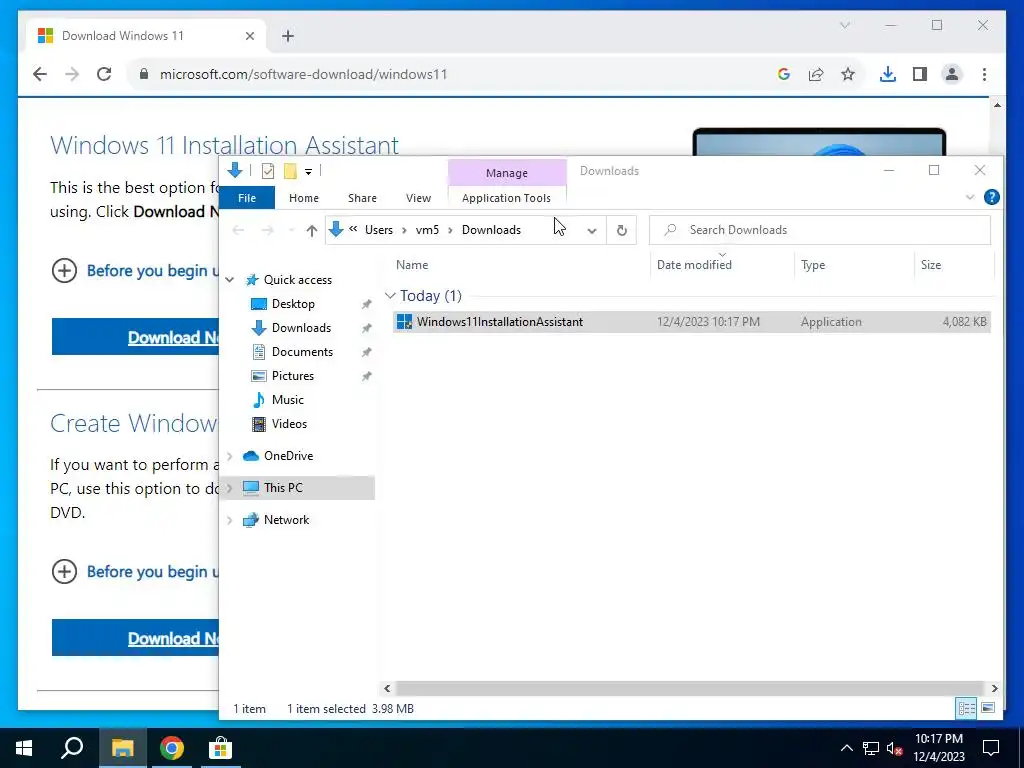
Task: Click the share page icon in Chrome
Action: [x=816, y=74]
